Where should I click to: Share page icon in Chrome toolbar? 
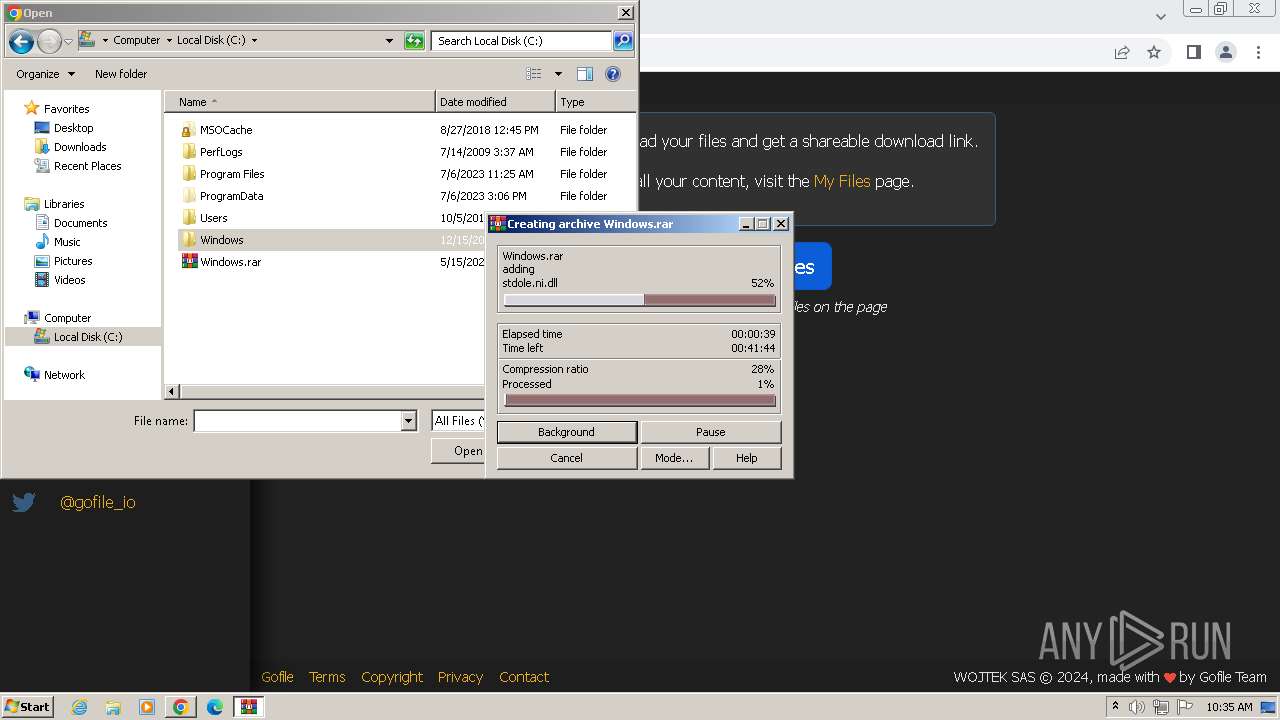pyautogui.click(x=1122, y=52)
